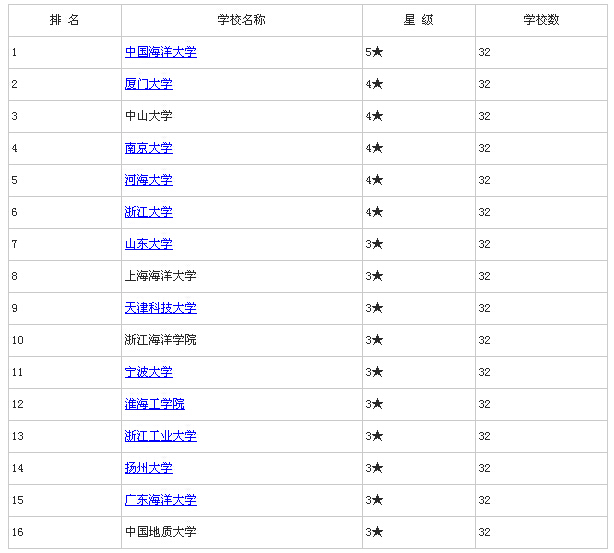Click the 32 value in 浙江海洋学院 row
The width and height of the screenshot is (614, 553).
(x=484, y=340)
